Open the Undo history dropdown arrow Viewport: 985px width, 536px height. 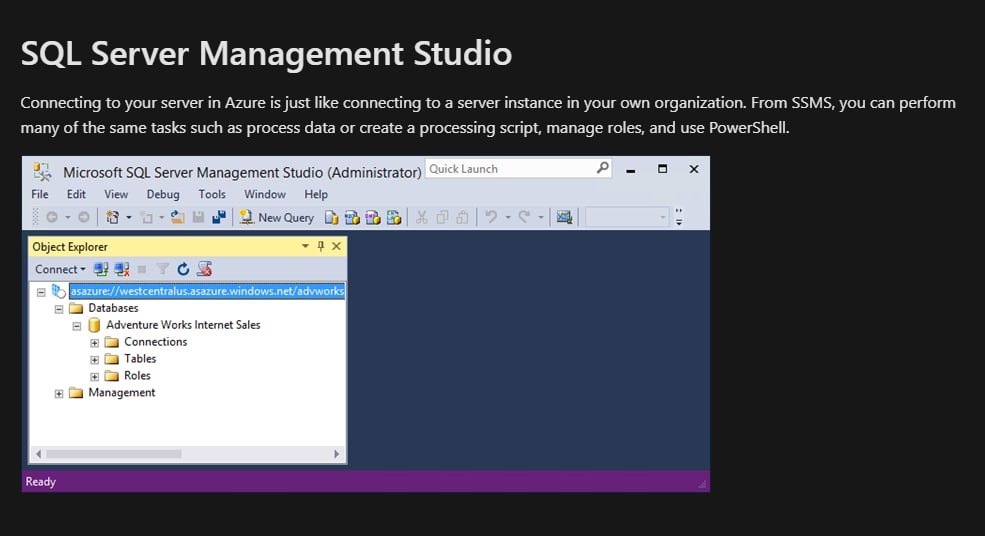pos(508,217)
